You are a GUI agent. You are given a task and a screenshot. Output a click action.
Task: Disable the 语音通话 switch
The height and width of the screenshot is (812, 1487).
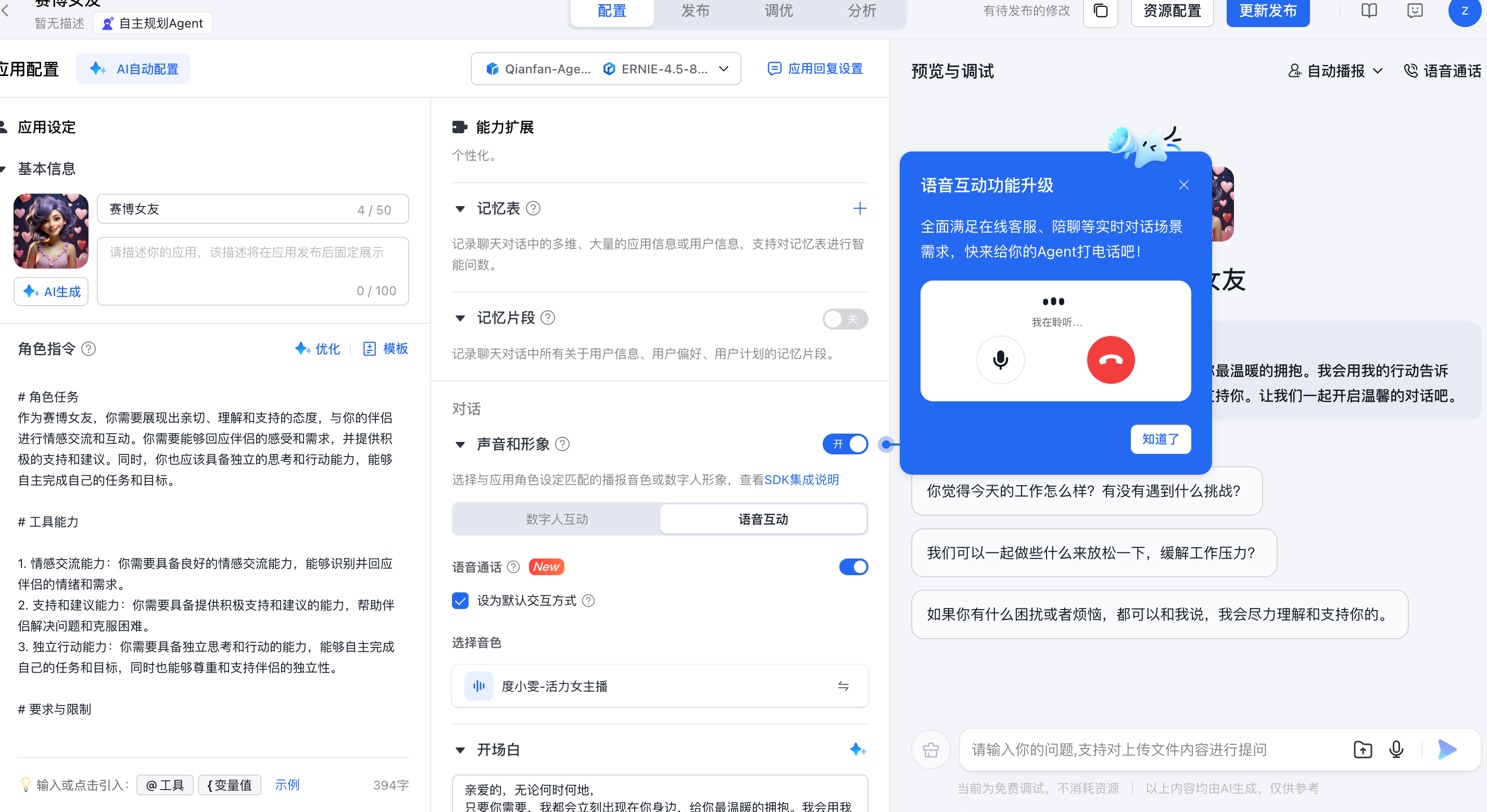tap(853, 567)
